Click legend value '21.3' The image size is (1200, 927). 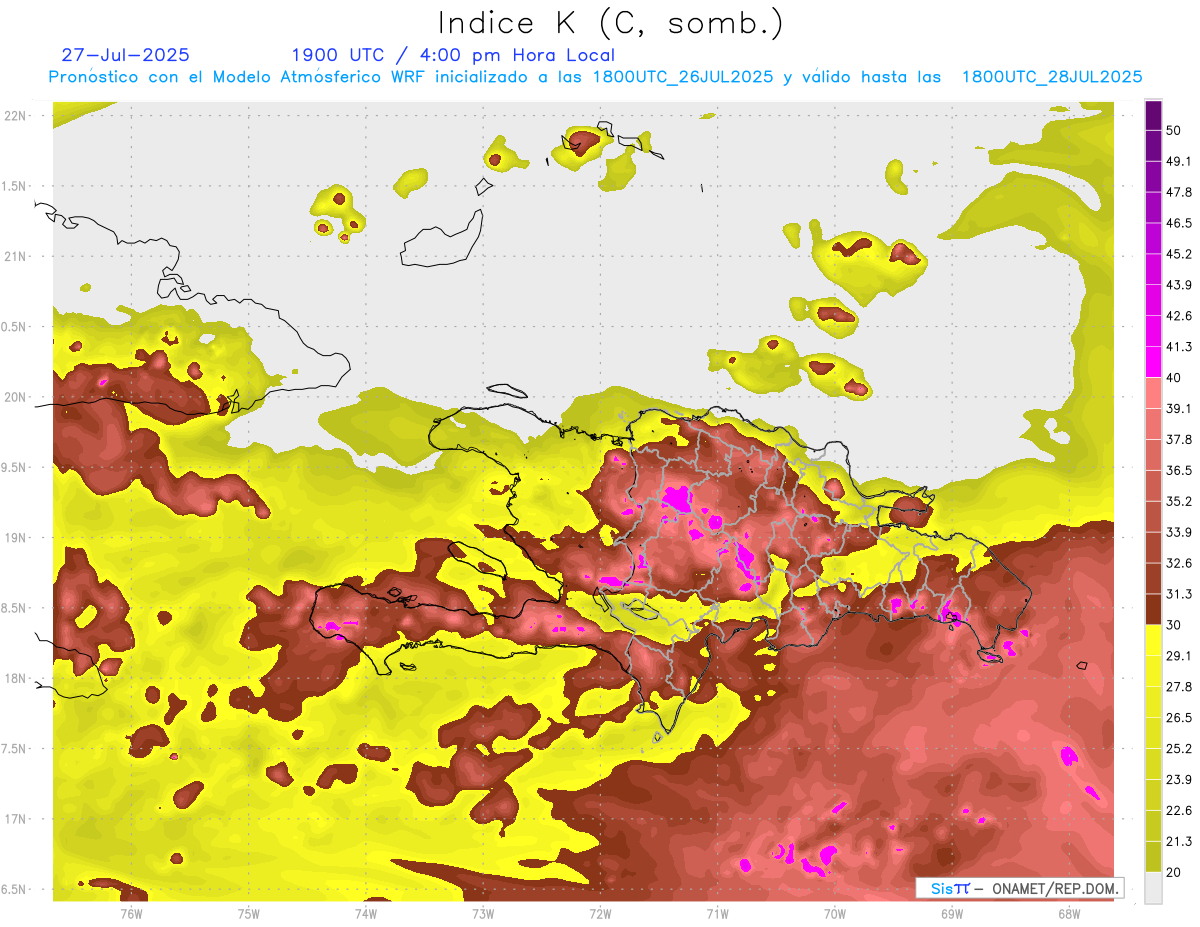click(1179, 842)
